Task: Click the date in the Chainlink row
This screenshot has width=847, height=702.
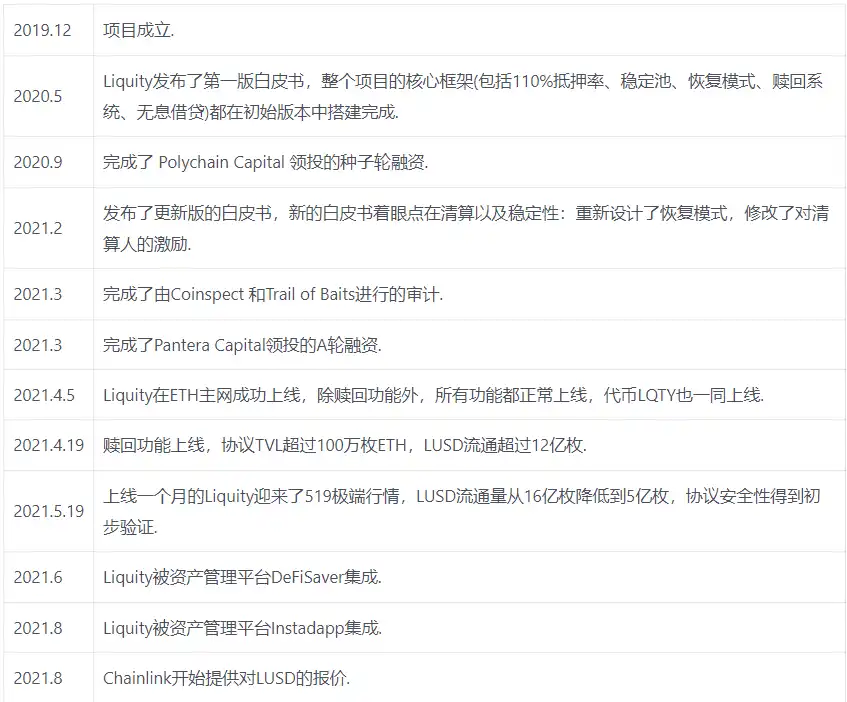Action: [x=38, y=678]
